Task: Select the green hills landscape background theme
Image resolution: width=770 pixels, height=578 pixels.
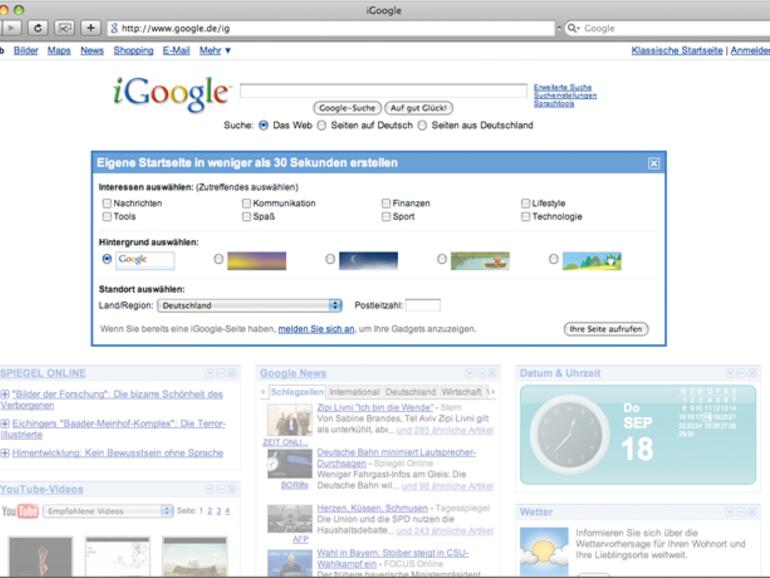Action: pos(592,261)
